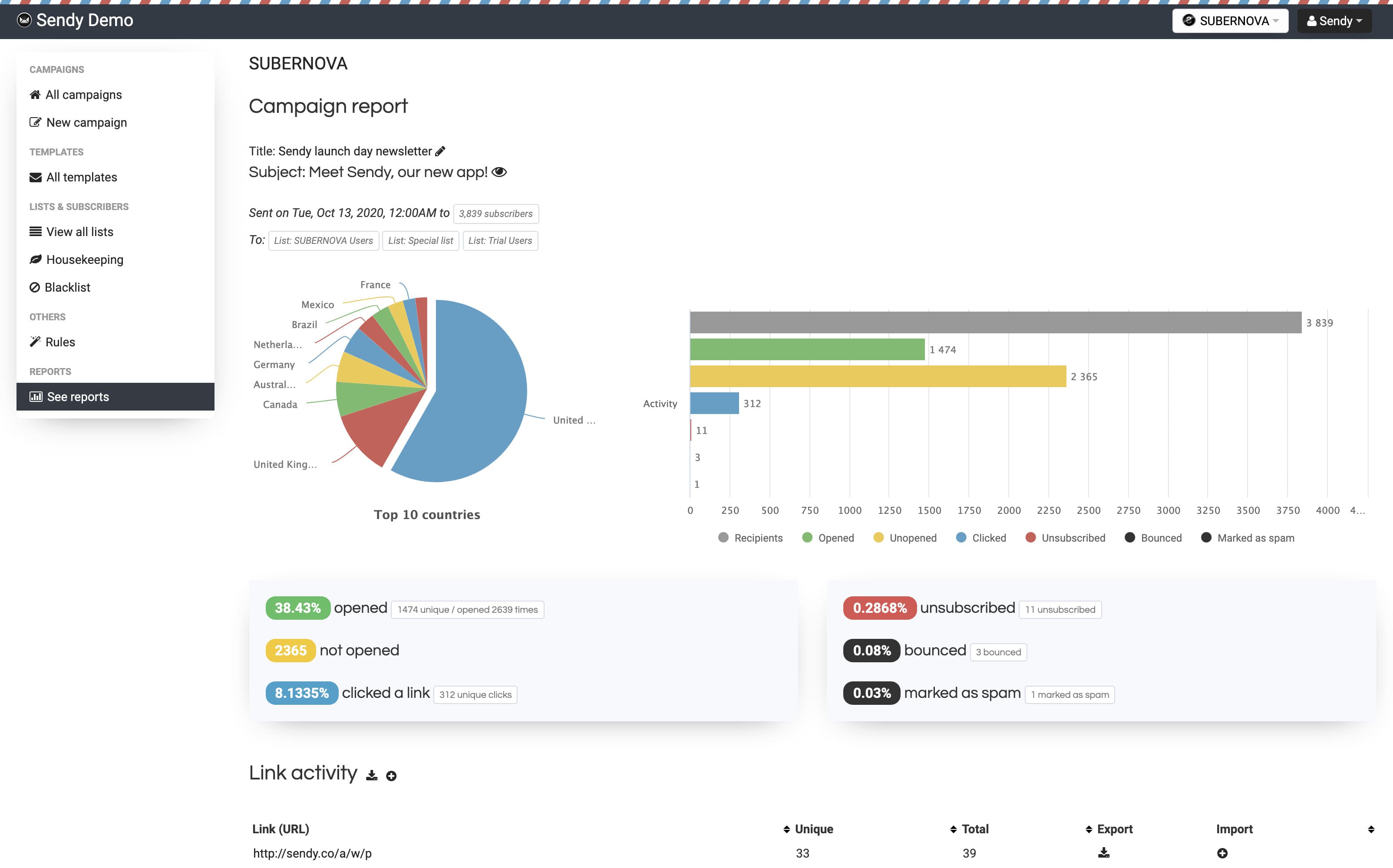Open the Sendy user account dropdown
The height and width of the screenshot is (868, 1393).
1334,21
